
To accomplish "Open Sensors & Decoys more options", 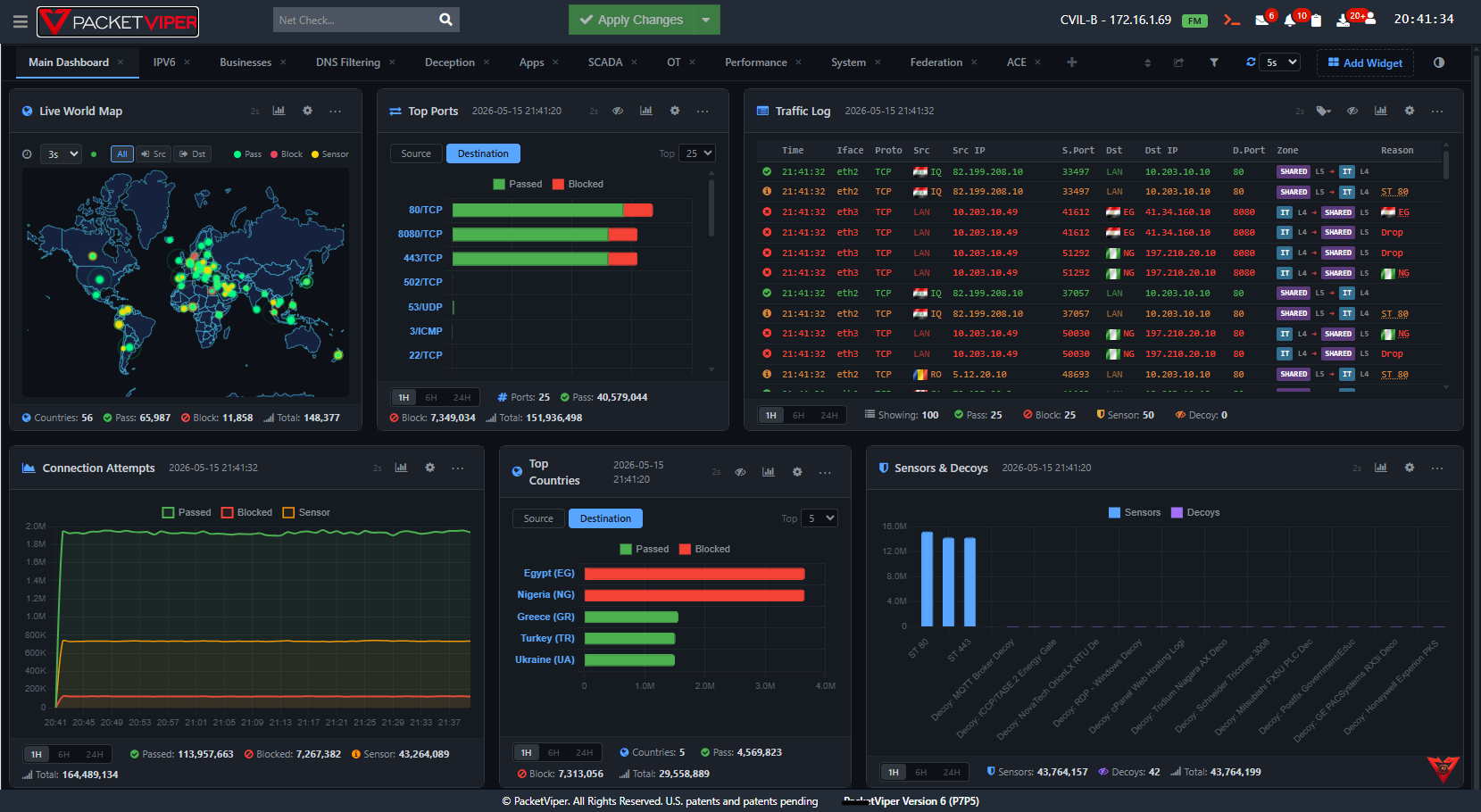I will click(1437, 468).
